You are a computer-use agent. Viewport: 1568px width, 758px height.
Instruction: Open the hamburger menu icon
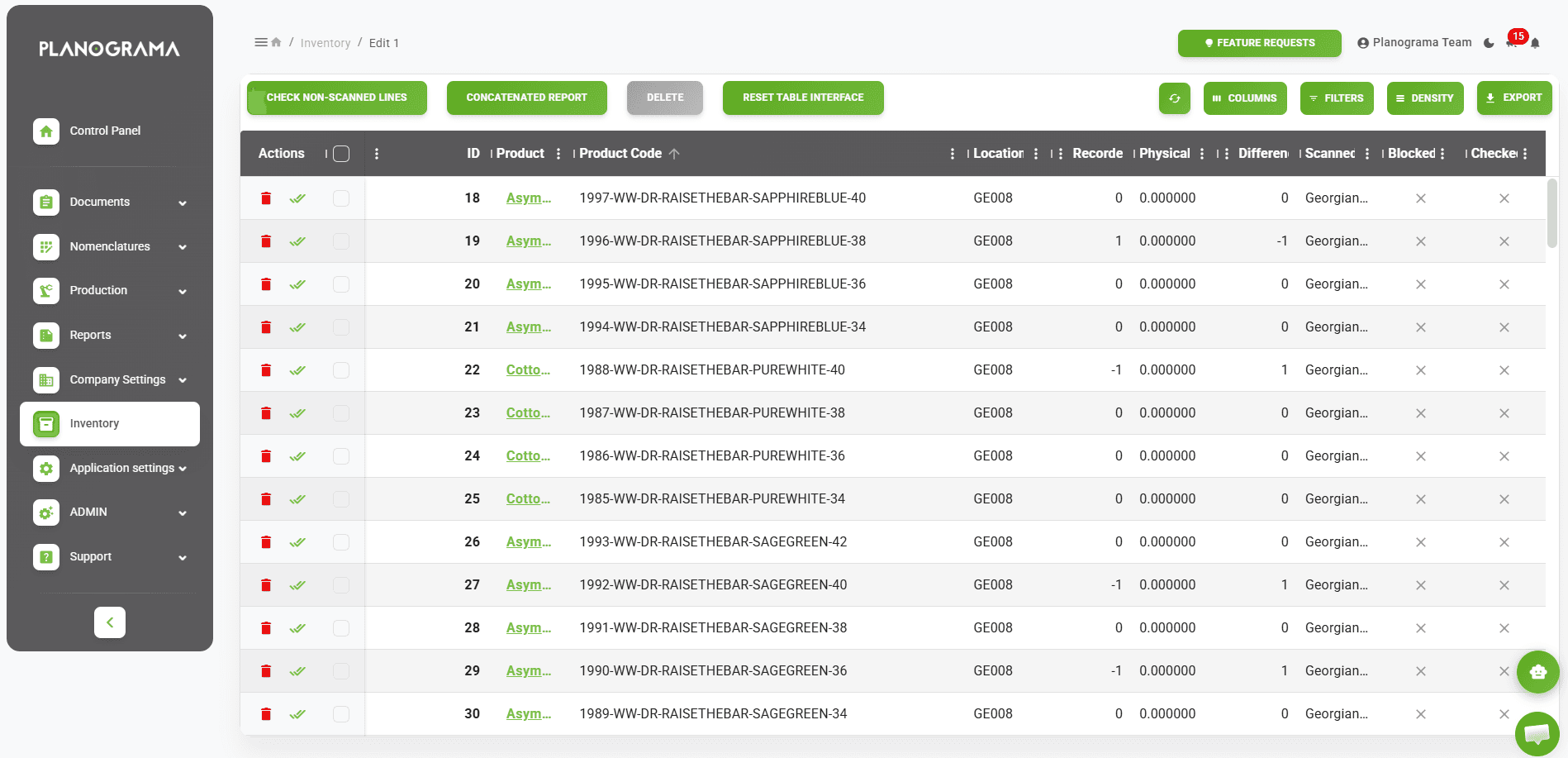[x=261, y=42]
